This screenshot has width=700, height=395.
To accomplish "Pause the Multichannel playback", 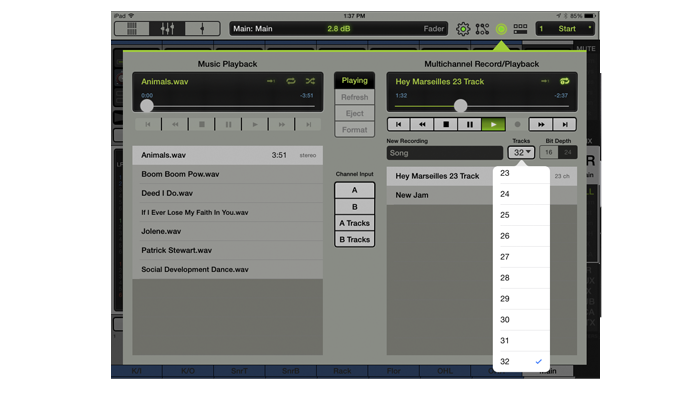I will 470,125.
